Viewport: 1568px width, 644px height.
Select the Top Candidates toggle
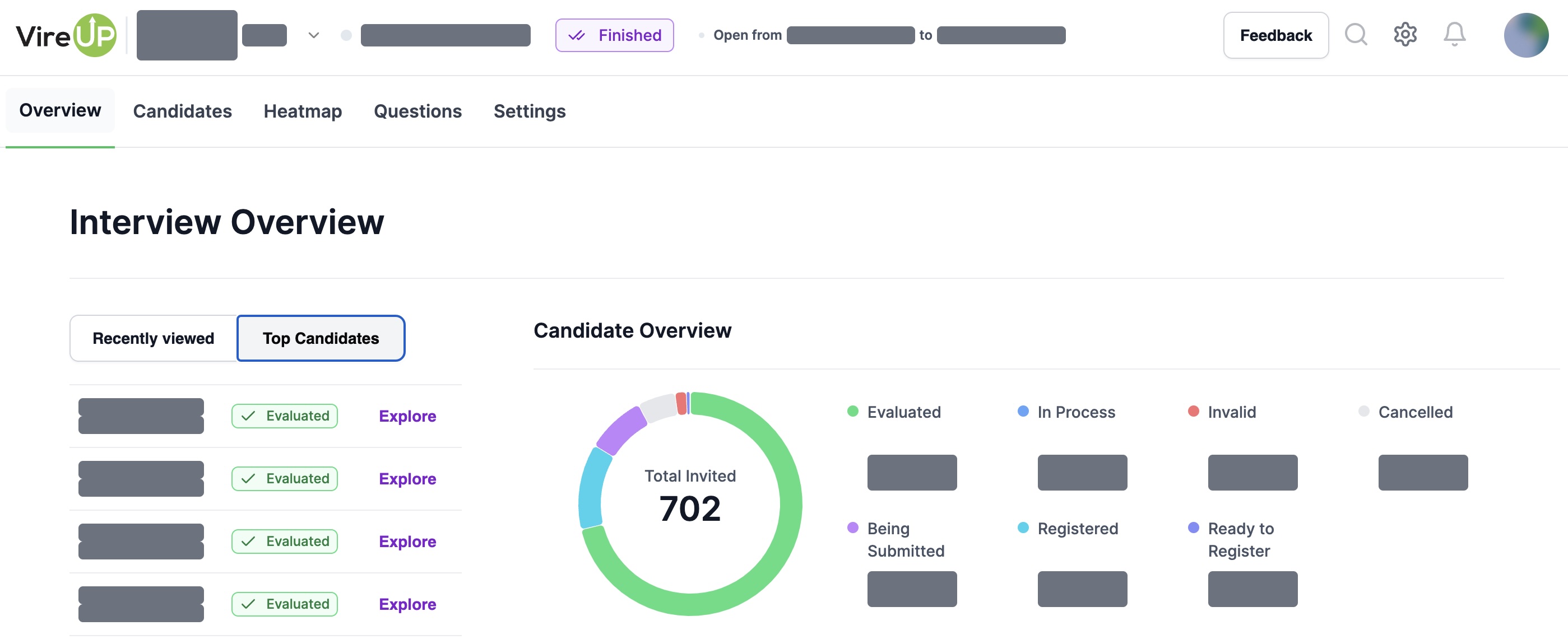tap(321, 338)
